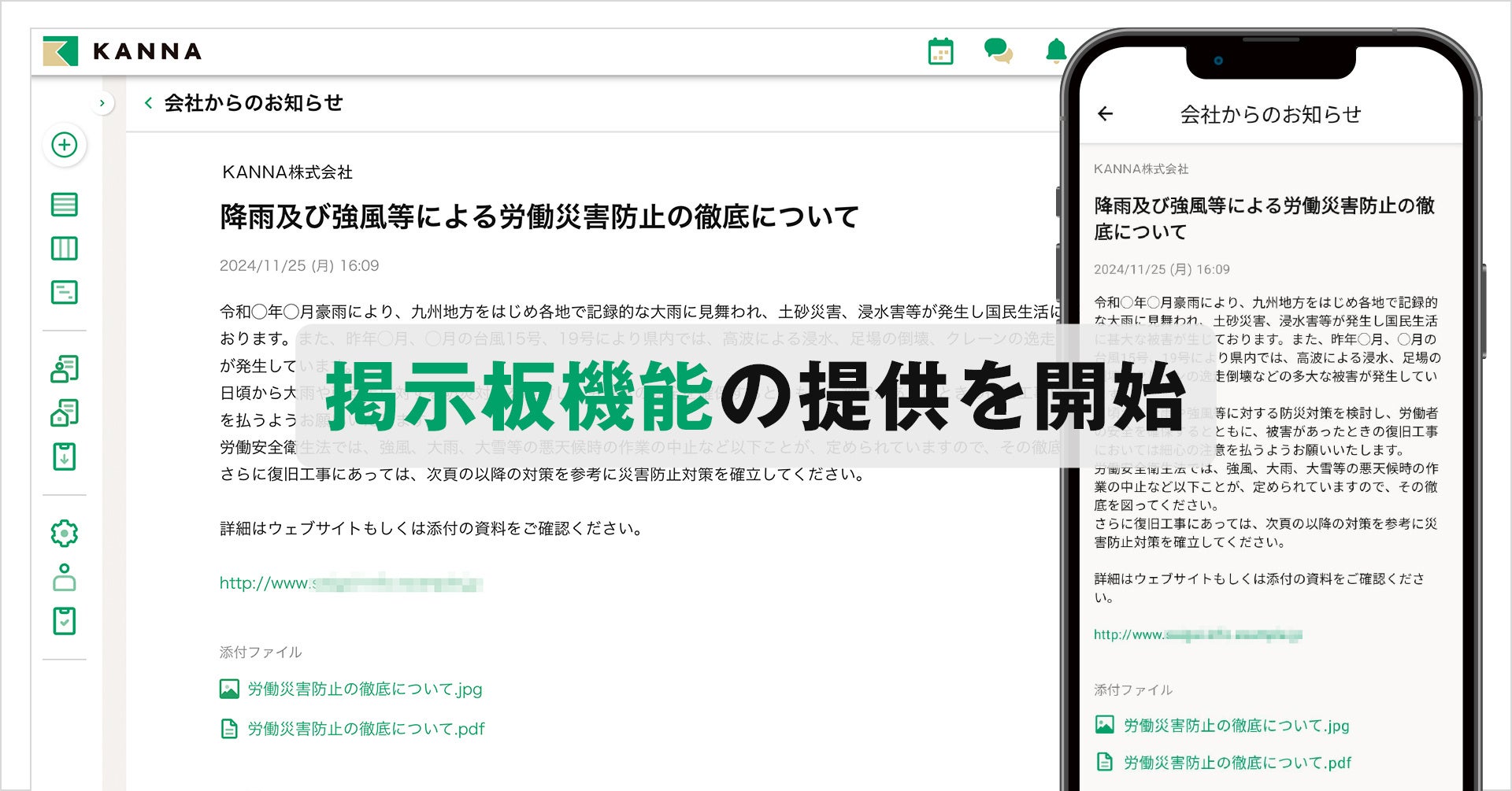
Task: Open 労働災害防止の徹底について.pdf in the desktop view
Action: coord(352,729)
